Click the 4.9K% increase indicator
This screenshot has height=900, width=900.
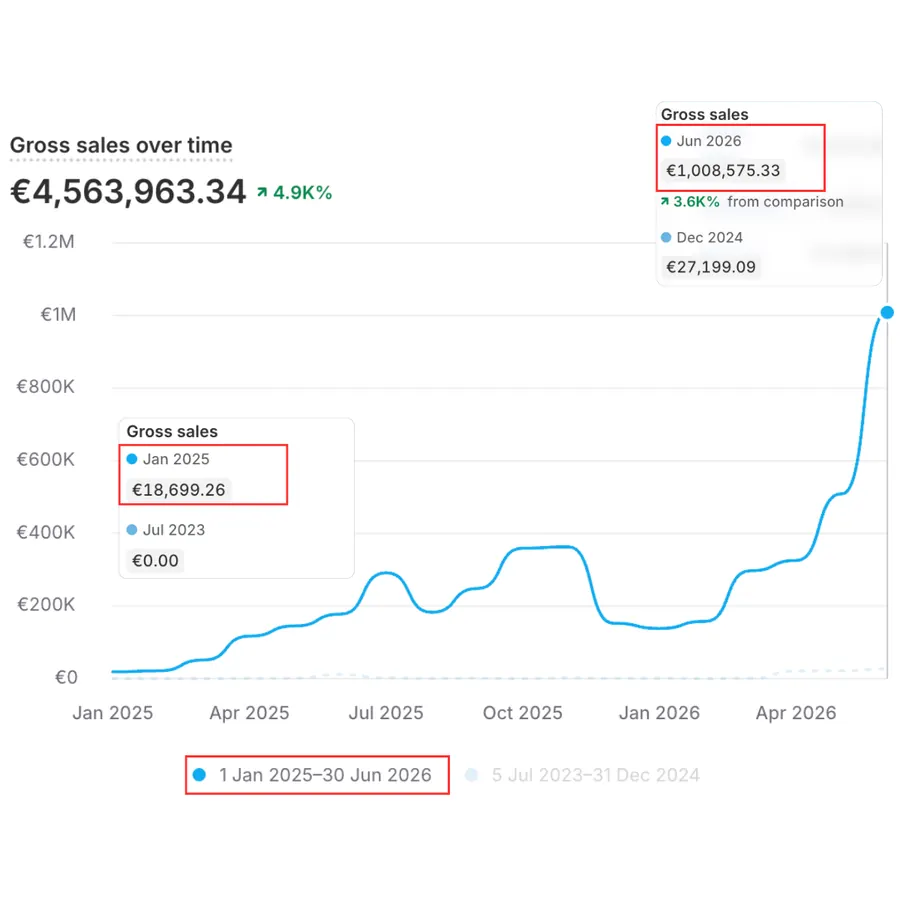pyautogui.click(x=294, y=193)
